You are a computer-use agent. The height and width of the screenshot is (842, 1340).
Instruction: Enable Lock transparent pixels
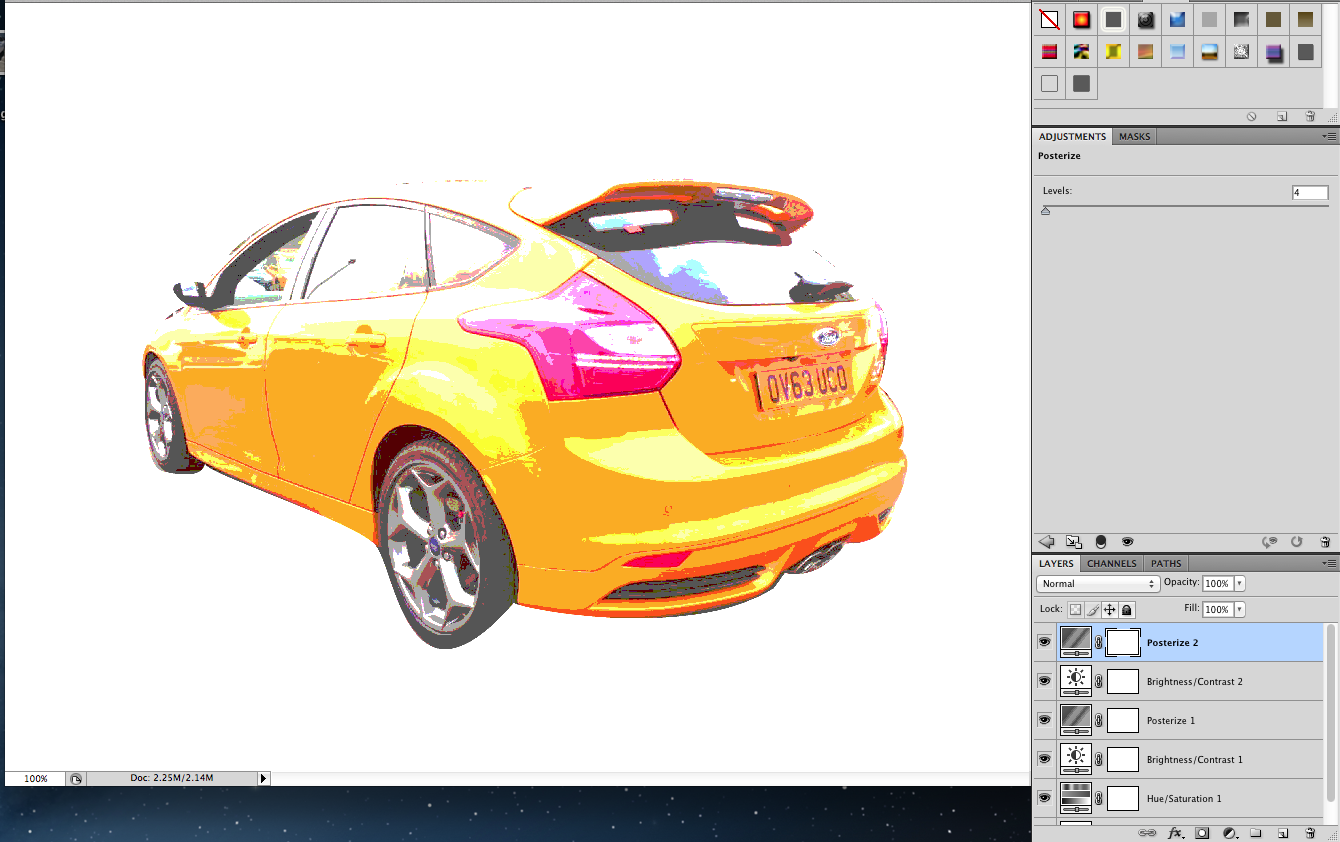point(1076,609)
